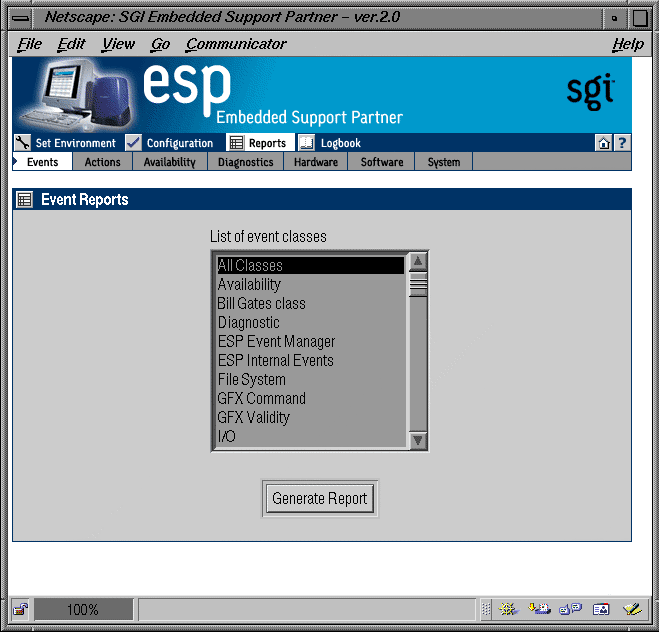Image resolution: width=659 pixels, height=632 pixels.
Task: Maximize the Netscape window
Action: point(640,18)
